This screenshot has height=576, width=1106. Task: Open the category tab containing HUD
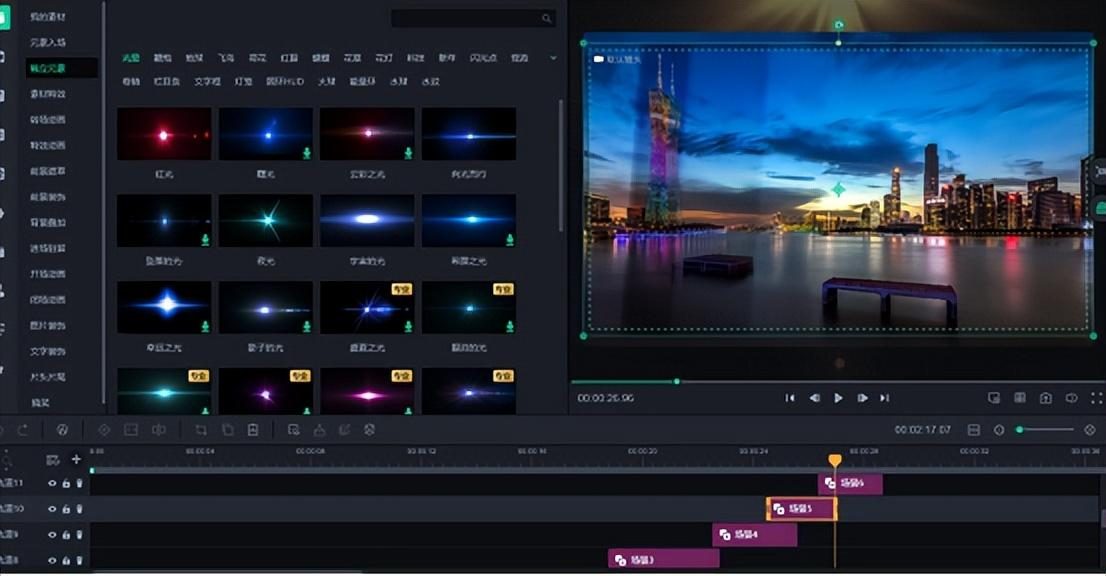coord(285,82)
